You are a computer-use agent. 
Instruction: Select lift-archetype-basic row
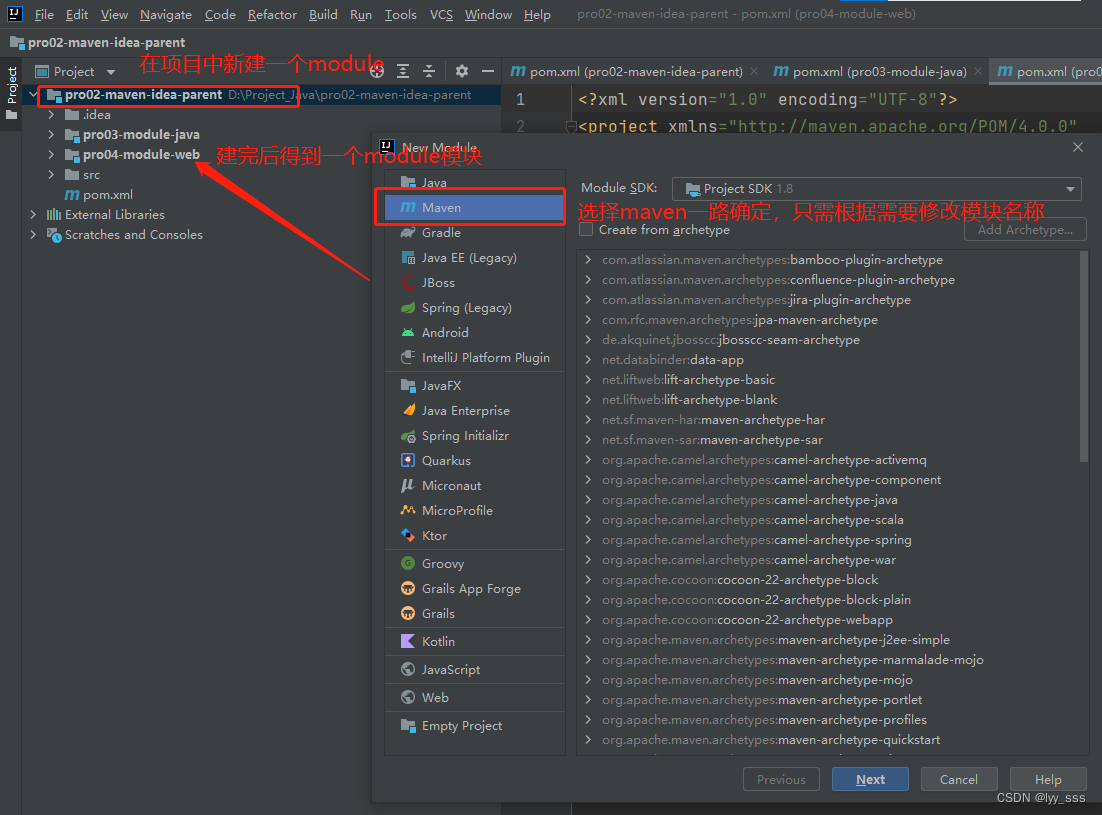[827, 379]
